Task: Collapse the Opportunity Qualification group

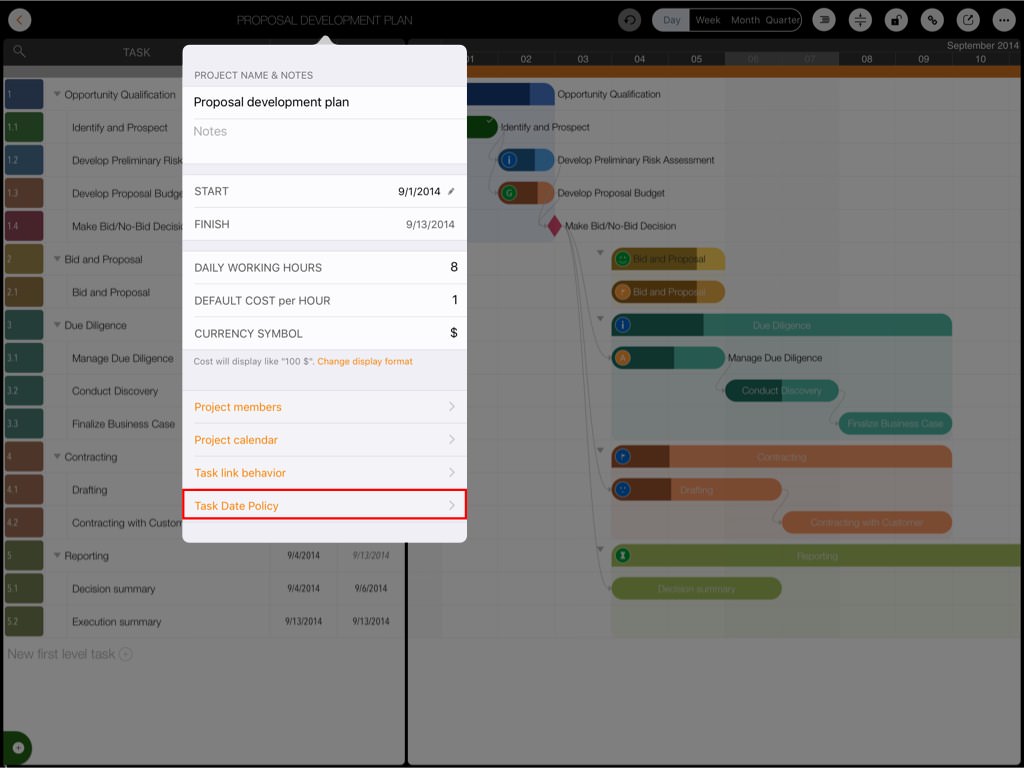Action: click(x=57, y=95)
